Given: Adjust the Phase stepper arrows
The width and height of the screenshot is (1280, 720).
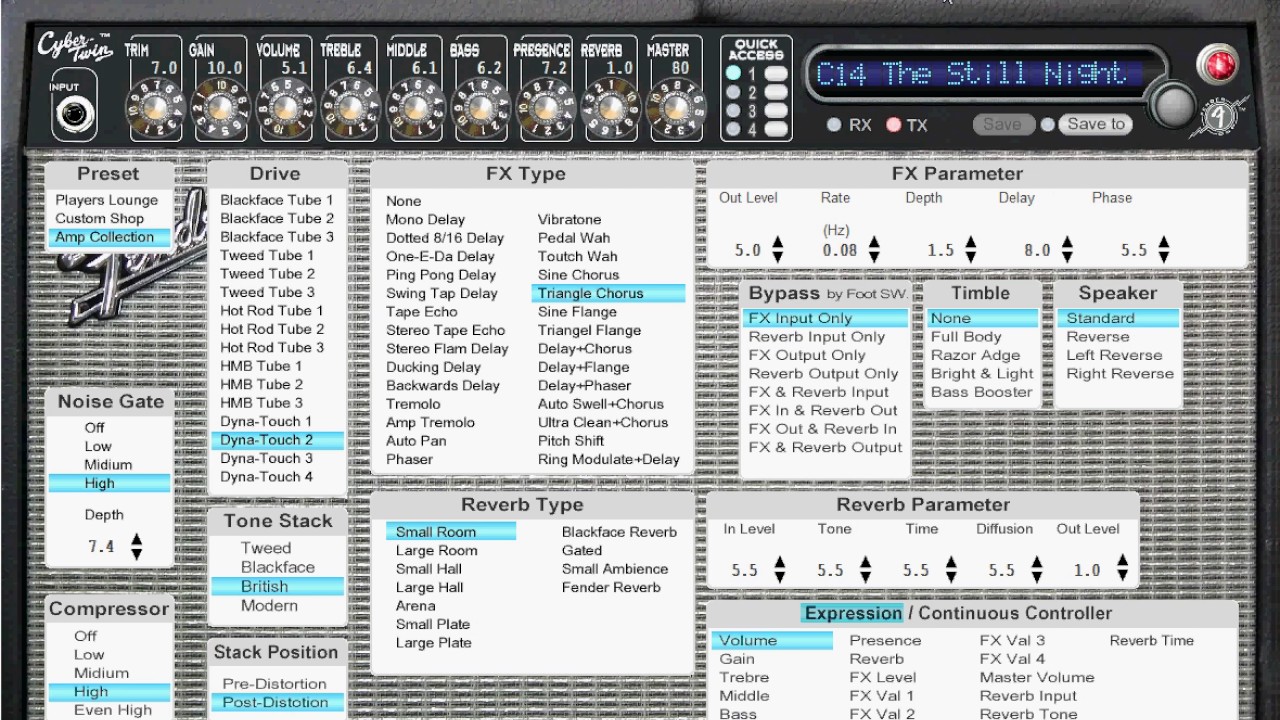Looking at the screenshot, I should [x=1163, y=250].
